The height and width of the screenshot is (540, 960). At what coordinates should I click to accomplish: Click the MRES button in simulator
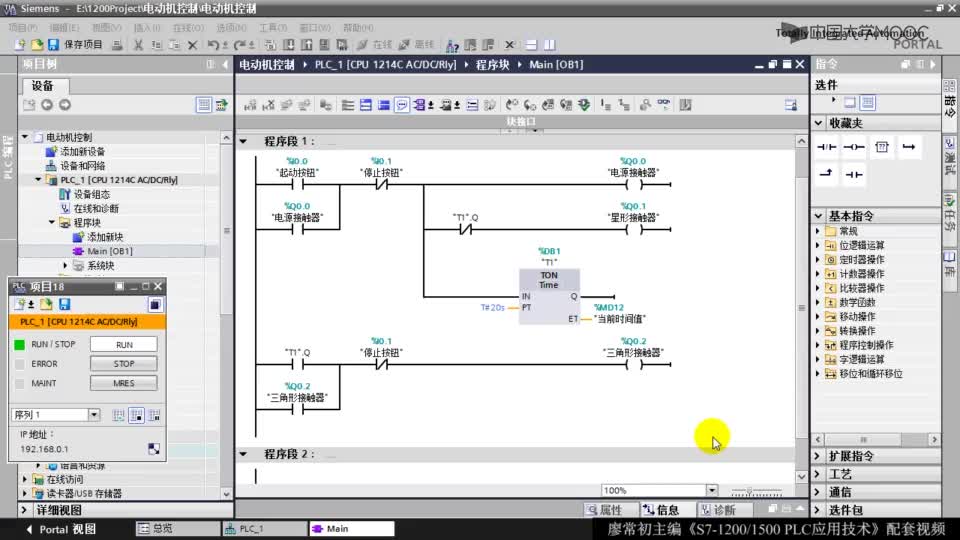[124, 383]
